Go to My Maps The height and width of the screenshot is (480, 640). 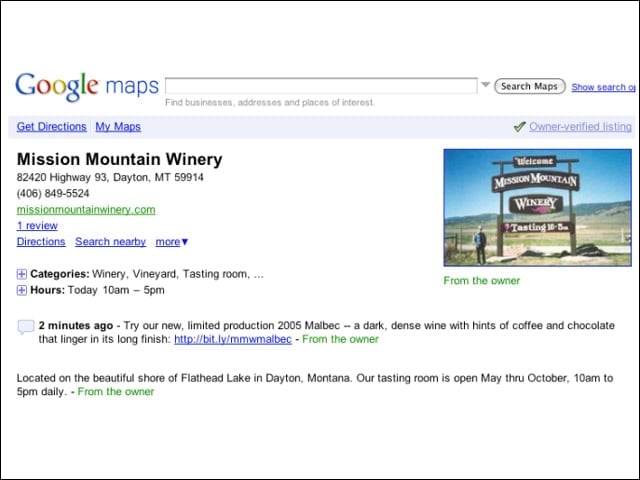click(118, 127)
